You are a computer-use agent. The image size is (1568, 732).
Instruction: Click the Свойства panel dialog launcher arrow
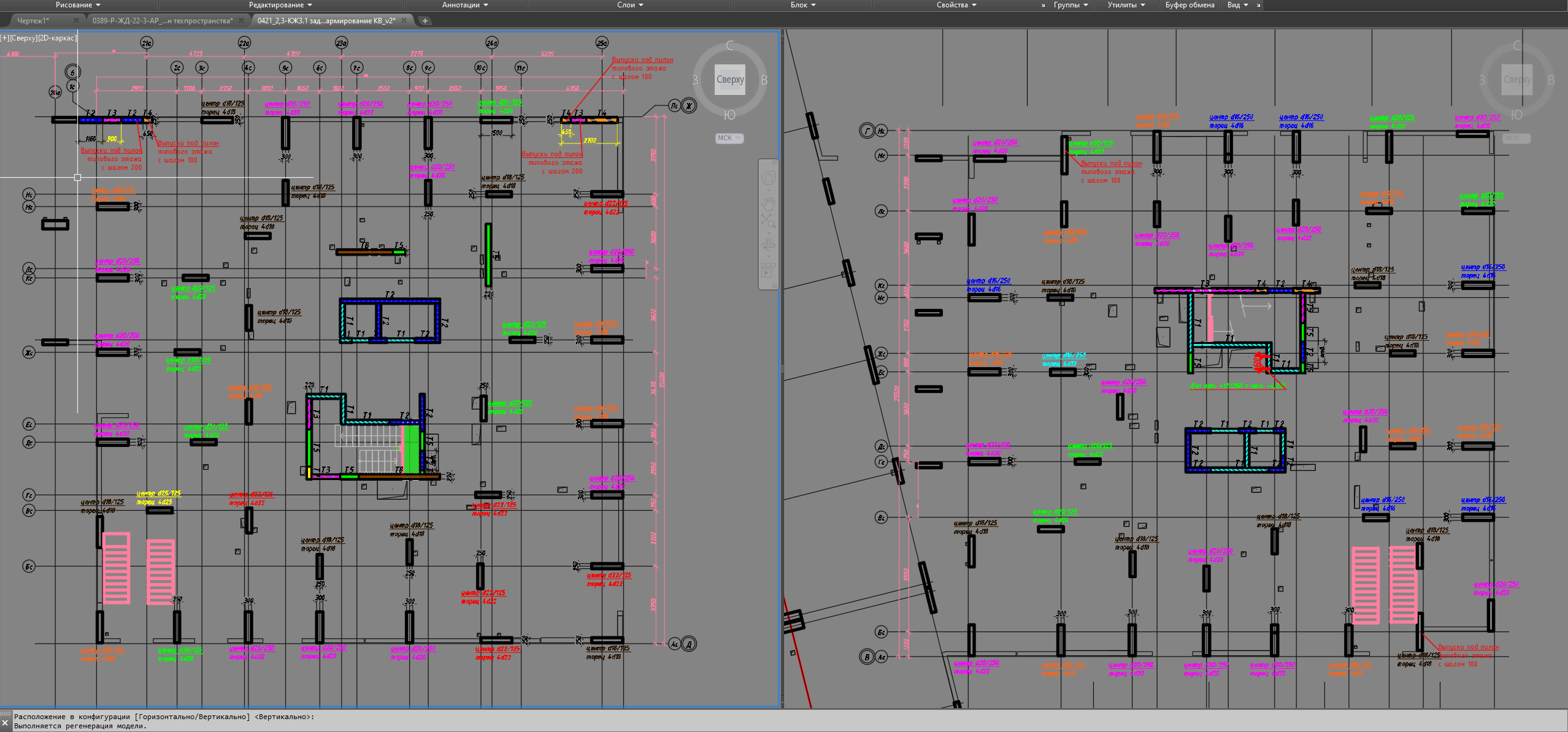(x=1043, y=5)
